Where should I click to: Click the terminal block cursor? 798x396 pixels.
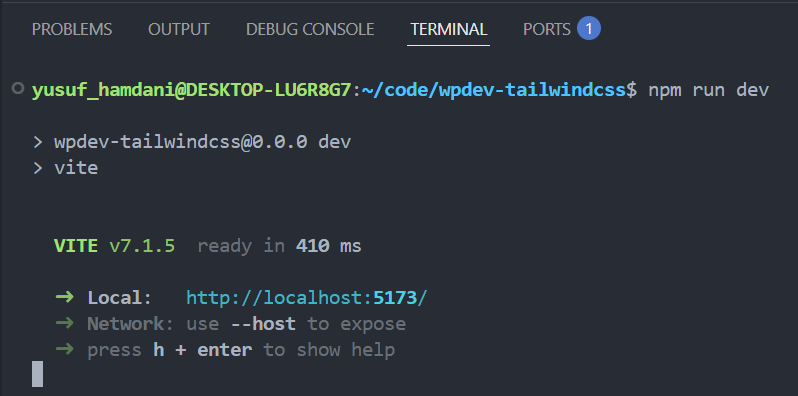tap(38, 374)
